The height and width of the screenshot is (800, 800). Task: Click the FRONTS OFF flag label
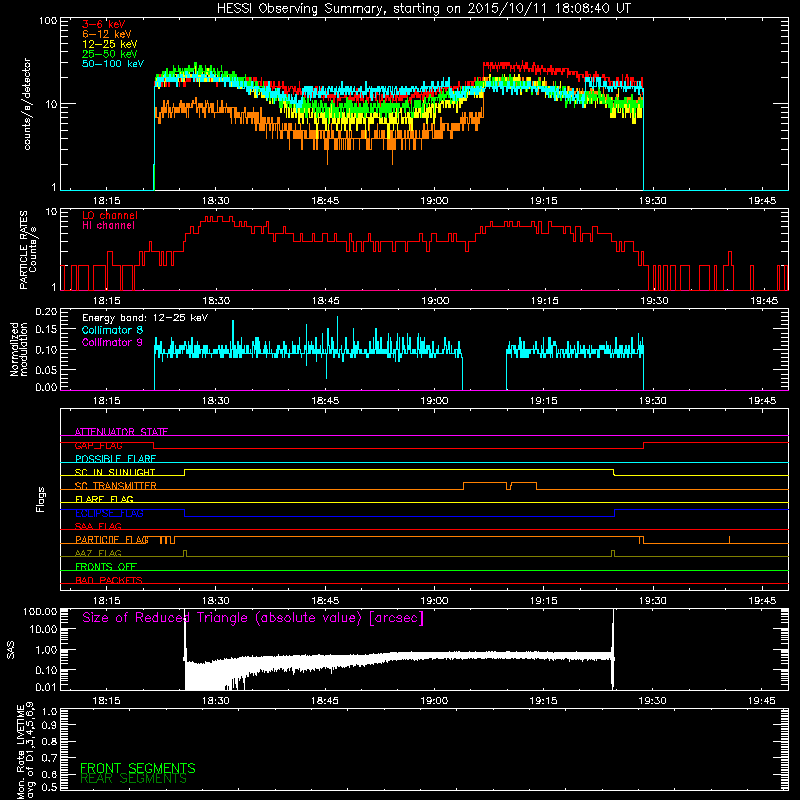[106, 566]
